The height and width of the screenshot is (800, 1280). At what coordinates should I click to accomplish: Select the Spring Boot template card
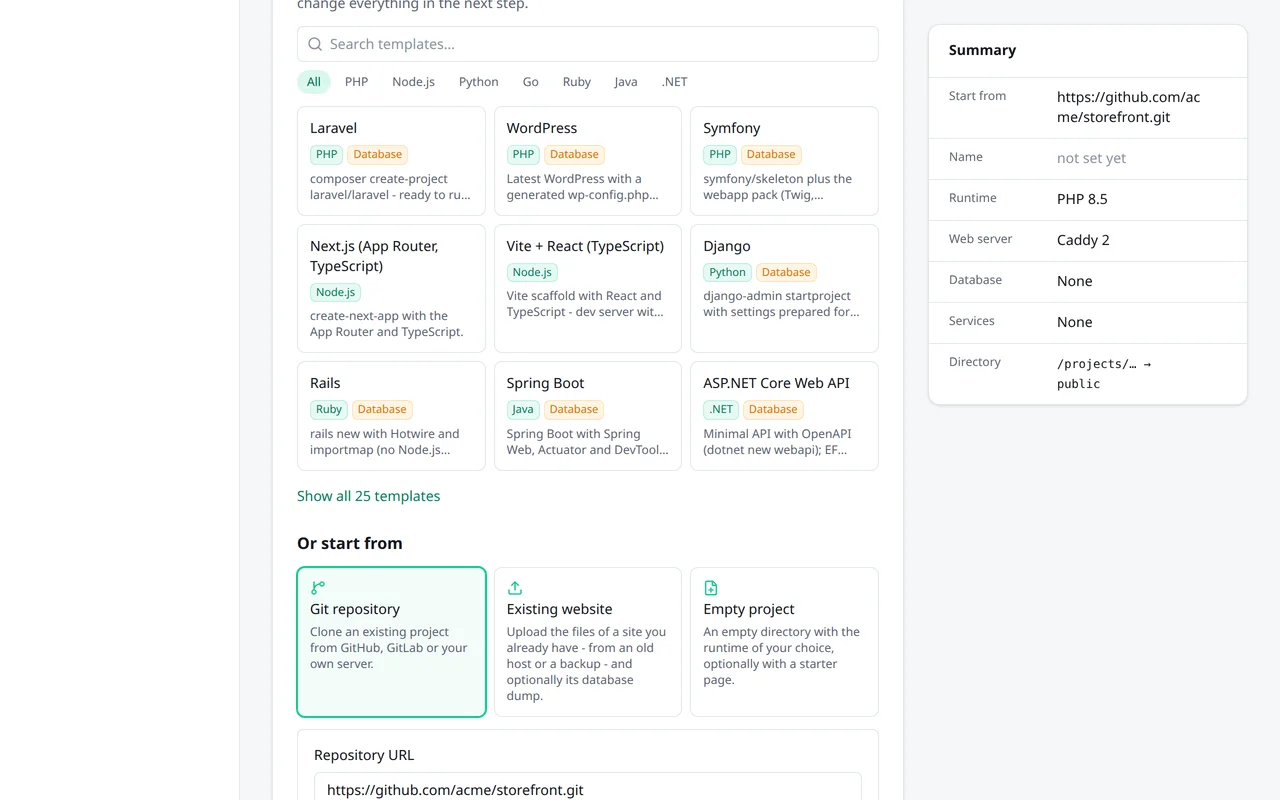[588, 416]
